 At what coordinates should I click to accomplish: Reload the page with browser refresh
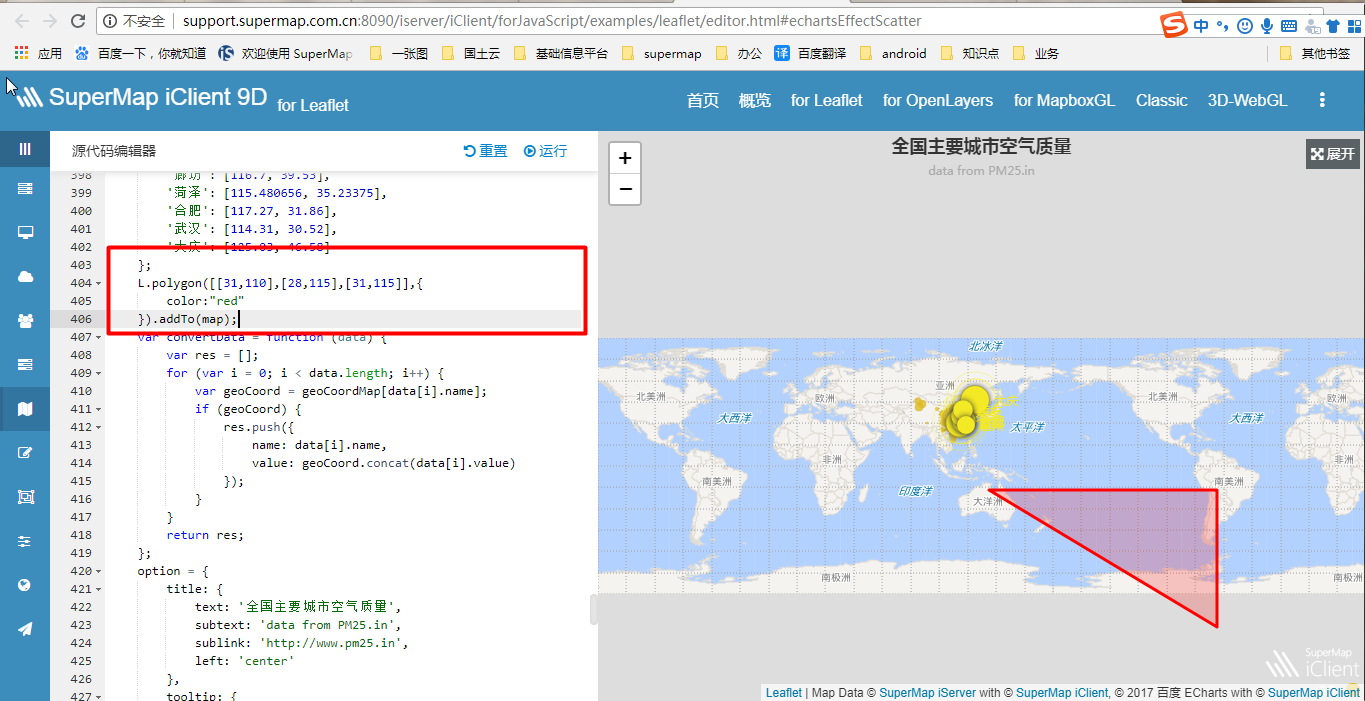tap(78, 21)
